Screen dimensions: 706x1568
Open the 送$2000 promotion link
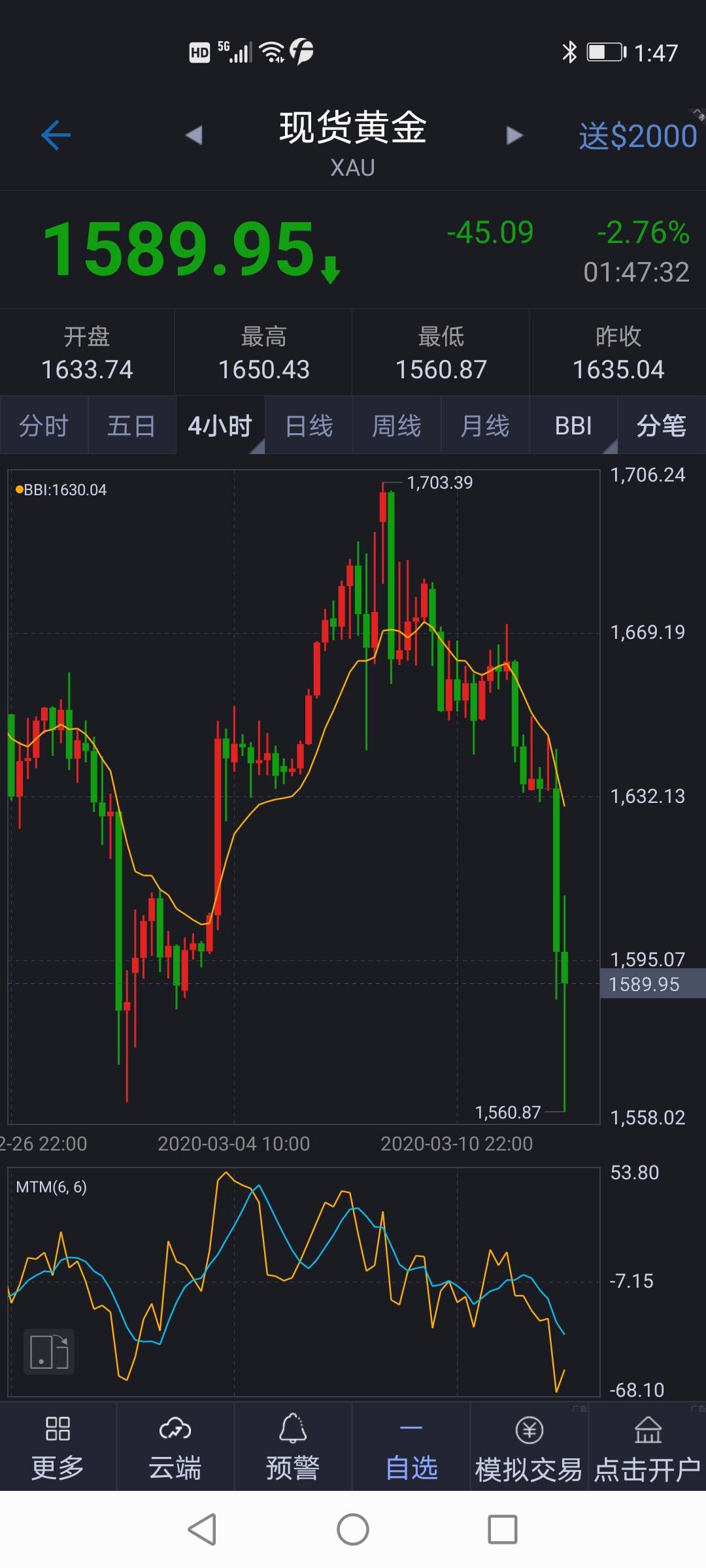637,136
